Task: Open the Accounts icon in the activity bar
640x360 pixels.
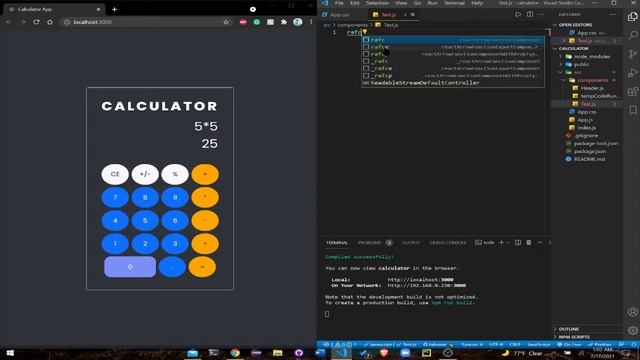Action: point(633,312)
